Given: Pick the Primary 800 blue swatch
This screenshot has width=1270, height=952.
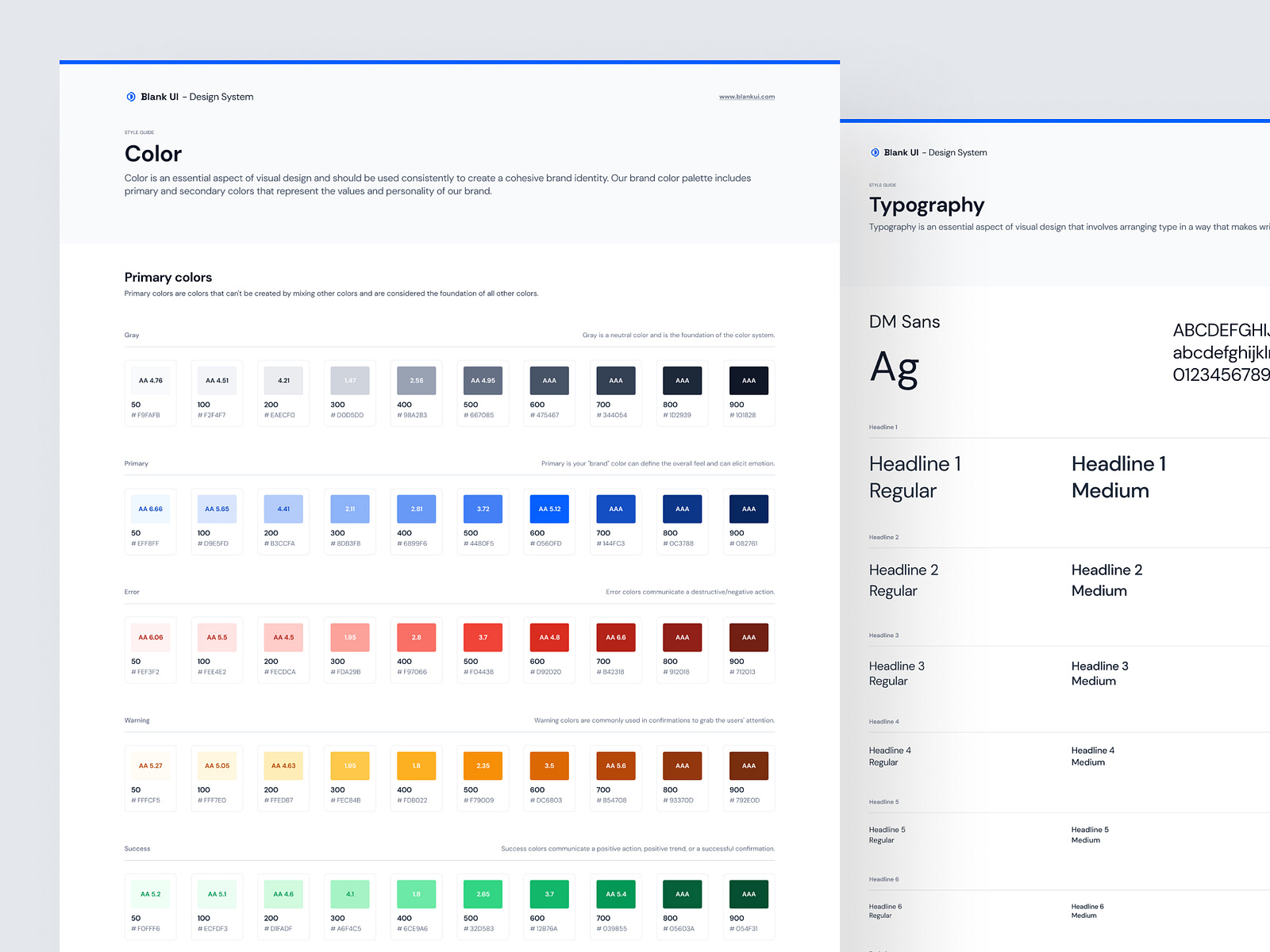Looking at the screenshot, I should 683,509.
